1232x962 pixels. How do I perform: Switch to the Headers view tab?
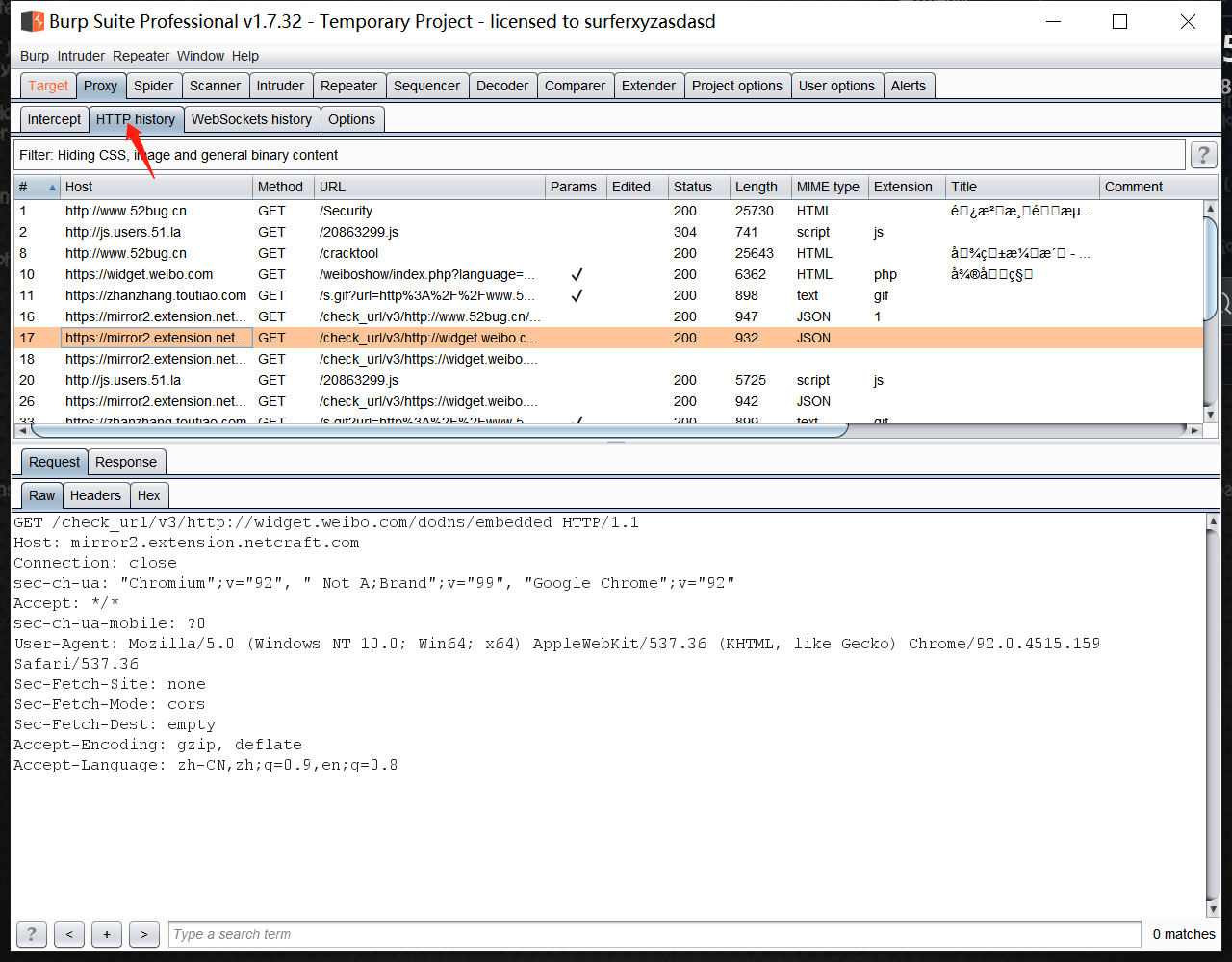[95, 495]
